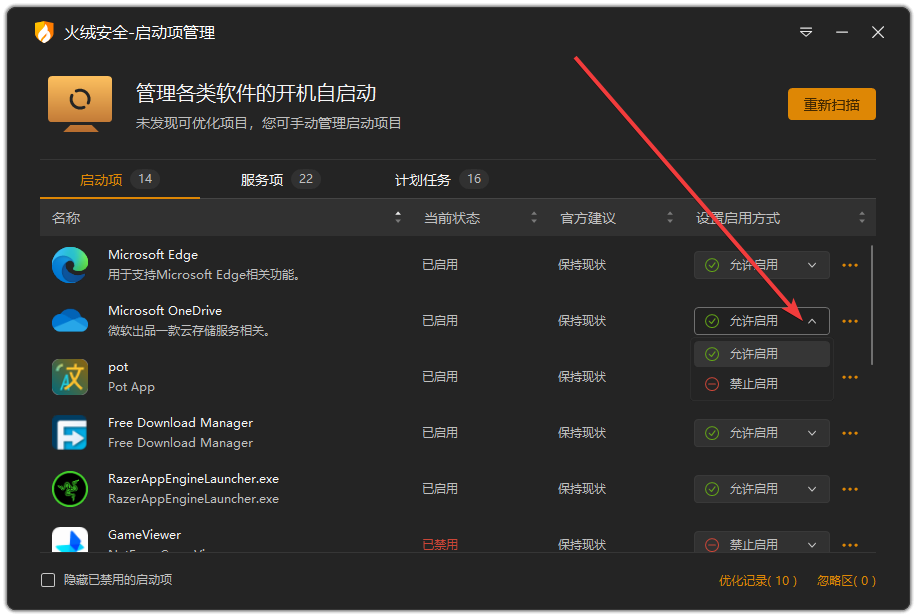Viewport: 916px width, 616px height.
Task: Check 隐藏已禁用的启动项 checkbox
Action: click(48, 580)
